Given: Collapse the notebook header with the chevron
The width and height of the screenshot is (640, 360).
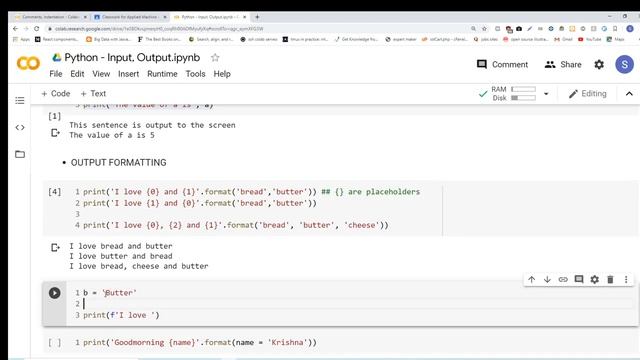Looking at the screenshot, I should pyautogui.click(x=629, y=94).
